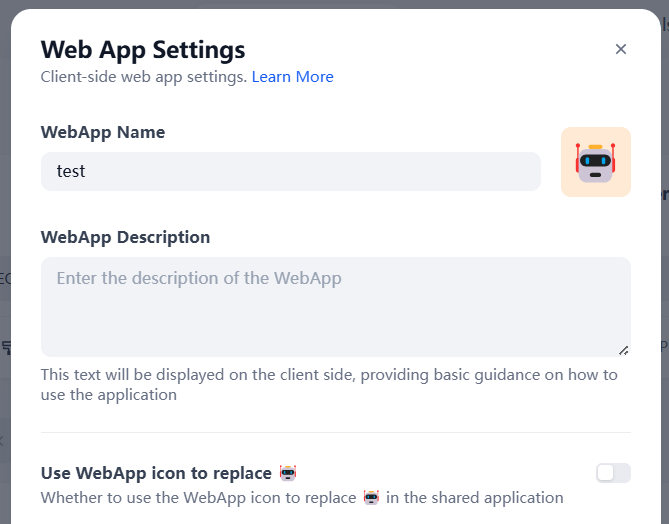669x524 pixels.
Task: Click the 'Enter the description of the WebApp' placeholder
Action: (199, 278)
